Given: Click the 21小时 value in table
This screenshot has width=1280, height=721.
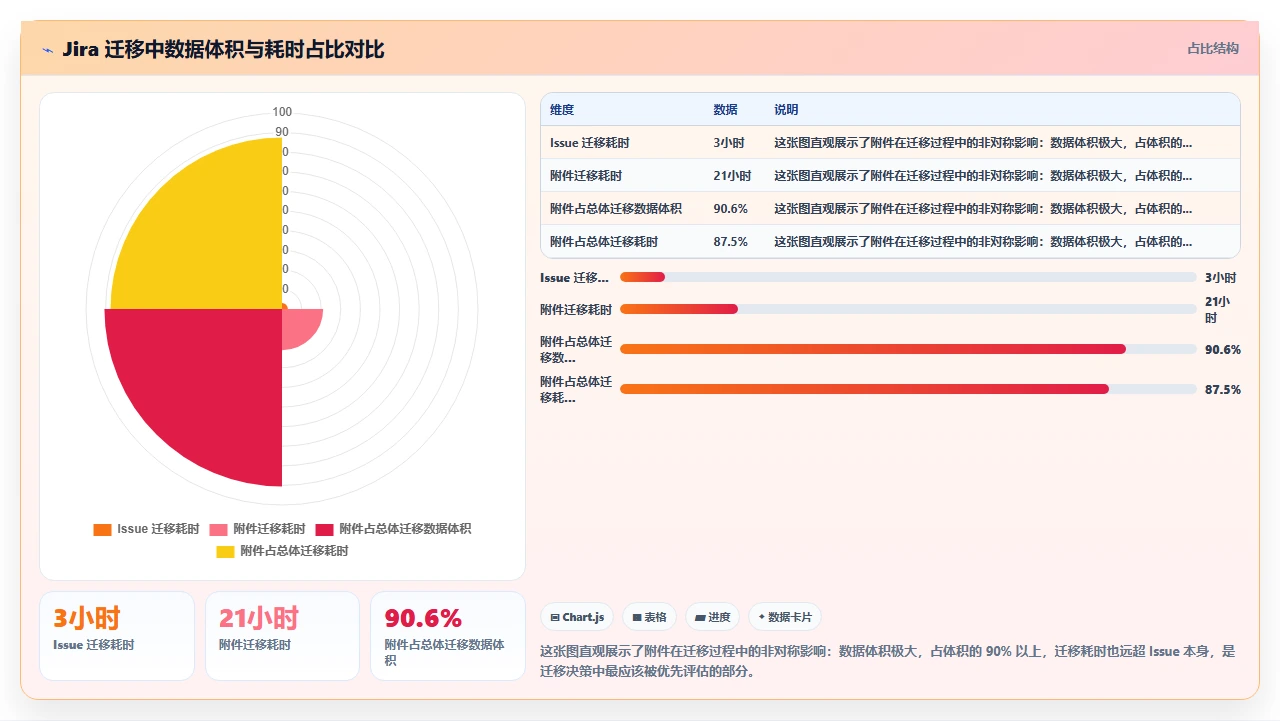Looking at the screenshot, I should [732, 176].
